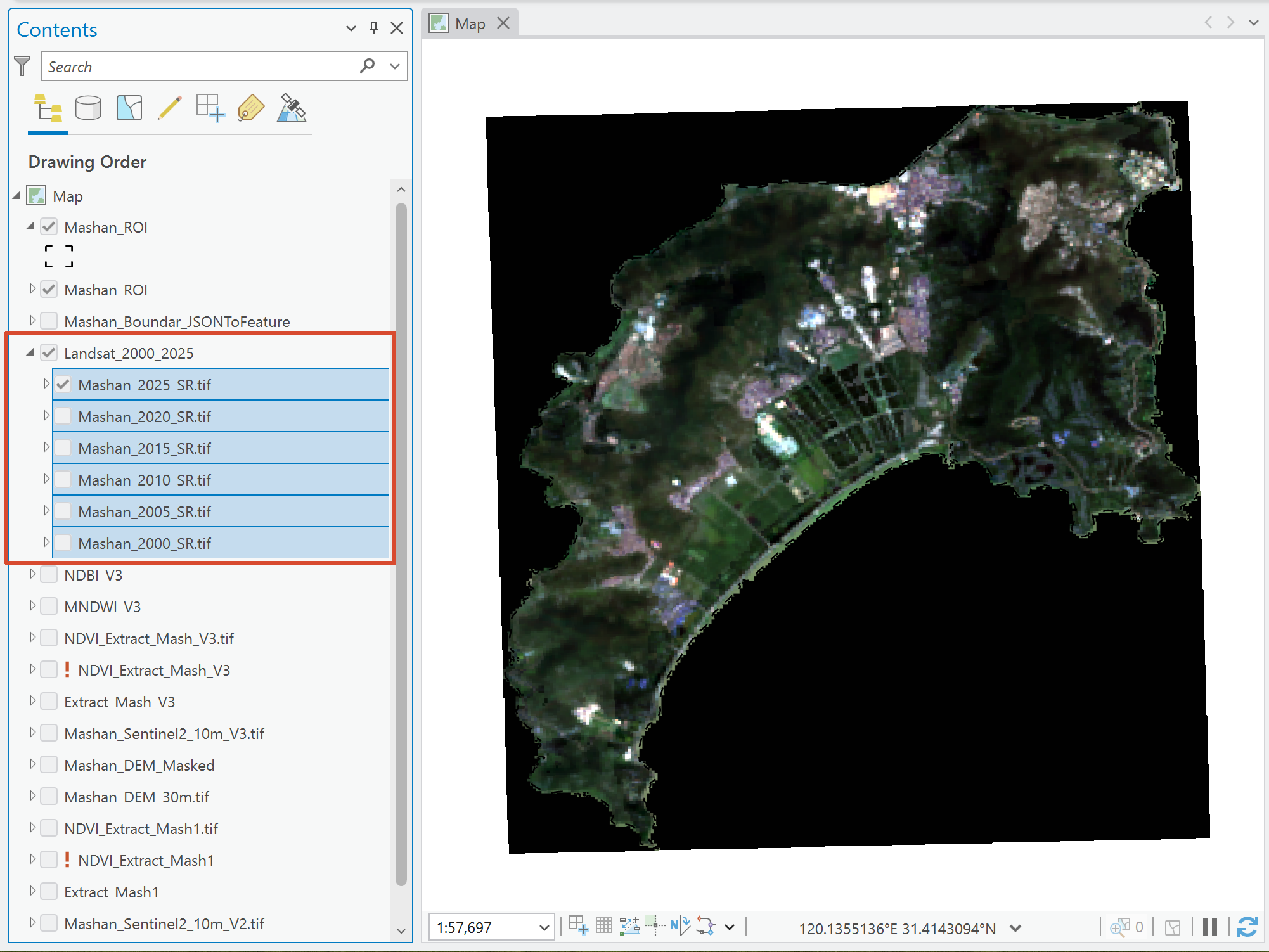Uncheck Landsat_2000_2025 group layer
This screenshot has height=952, width=1269.
[x=49, y=353]
